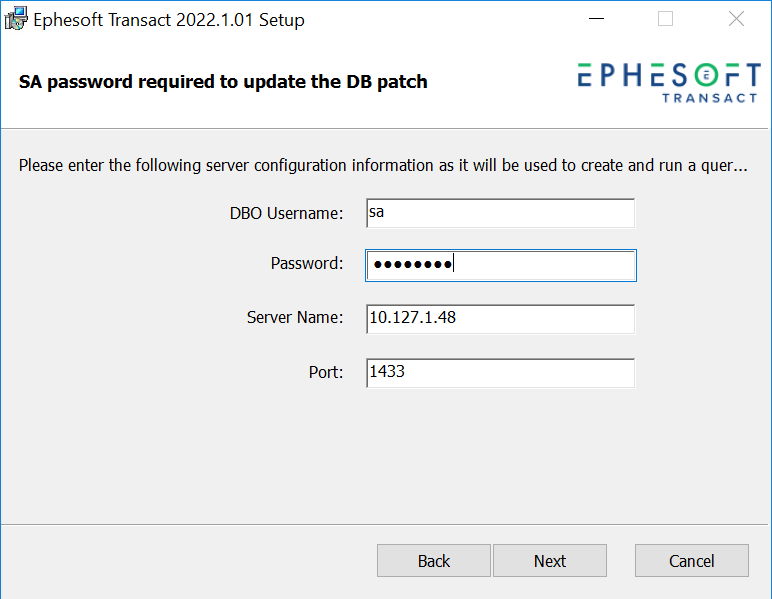Image resolution: width=772 pixels, height=599 pixels.
Task: Click the "DBO Username:" label
Action: pyautogui.click(x=286, y=213)
